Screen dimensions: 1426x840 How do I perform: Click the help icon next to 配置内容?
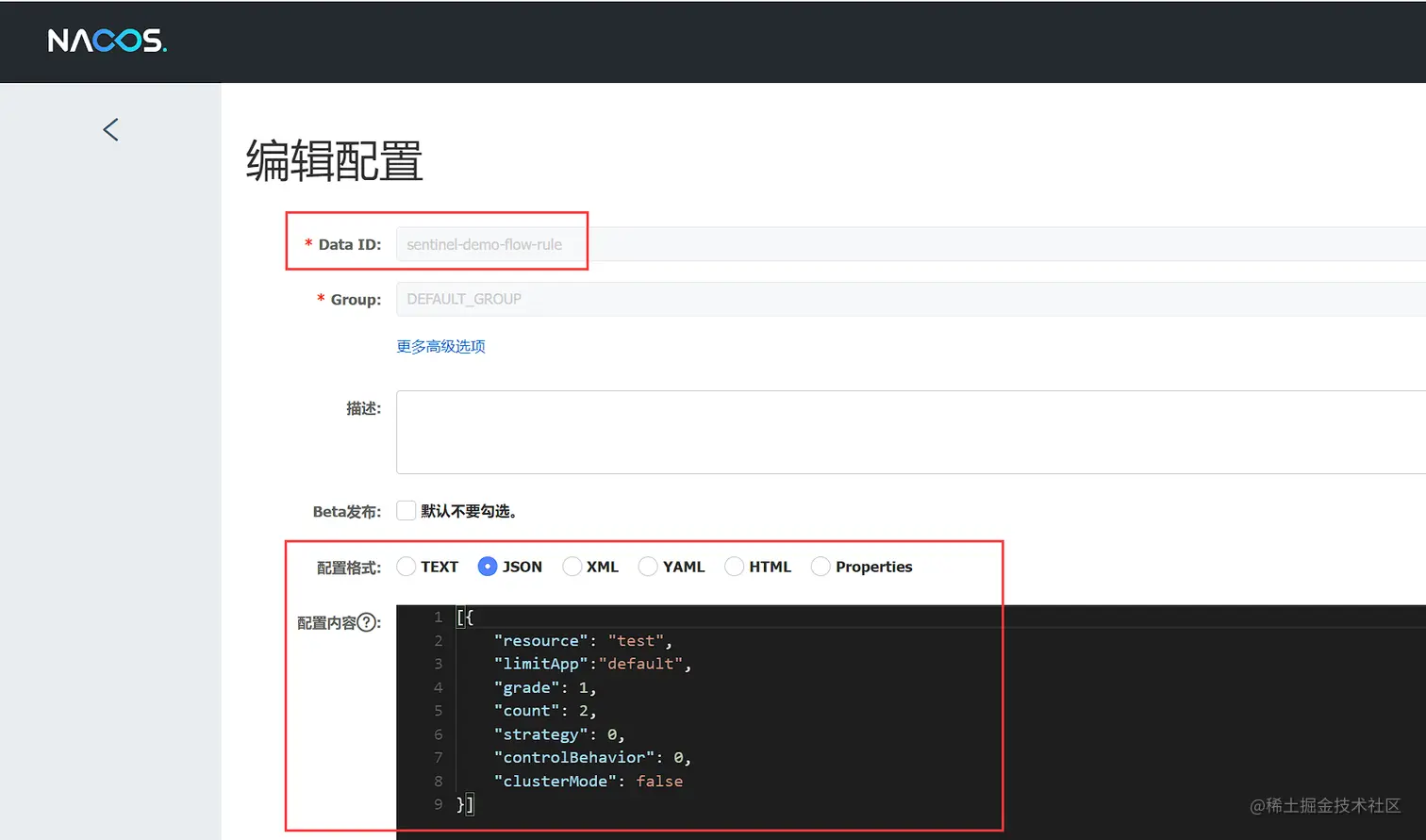[x=367, y=622]
